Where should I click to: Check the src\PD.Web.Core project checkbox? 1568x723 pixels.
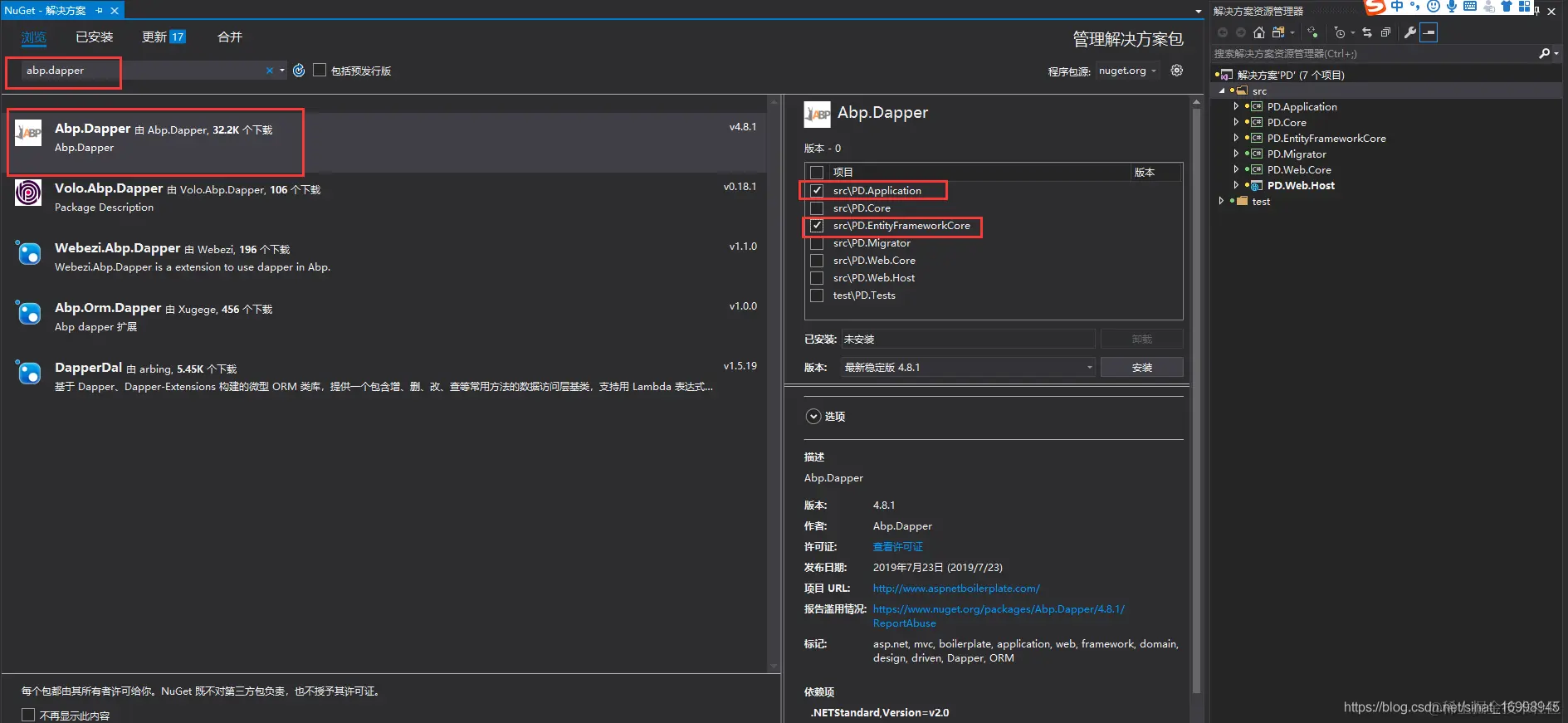817,261
